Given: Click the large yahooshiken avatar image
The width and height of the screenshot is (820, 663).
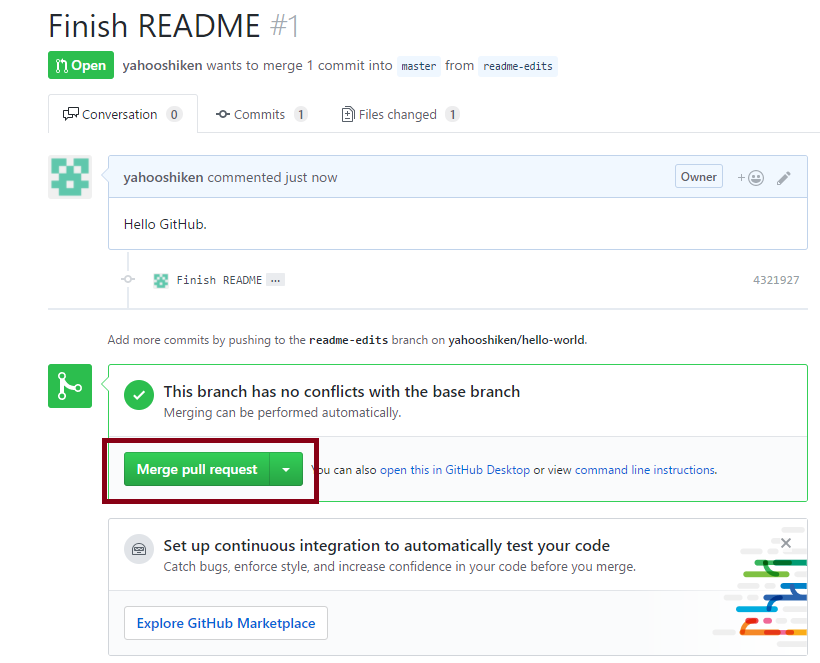Looking at the screenshot, I should [70, 177].
